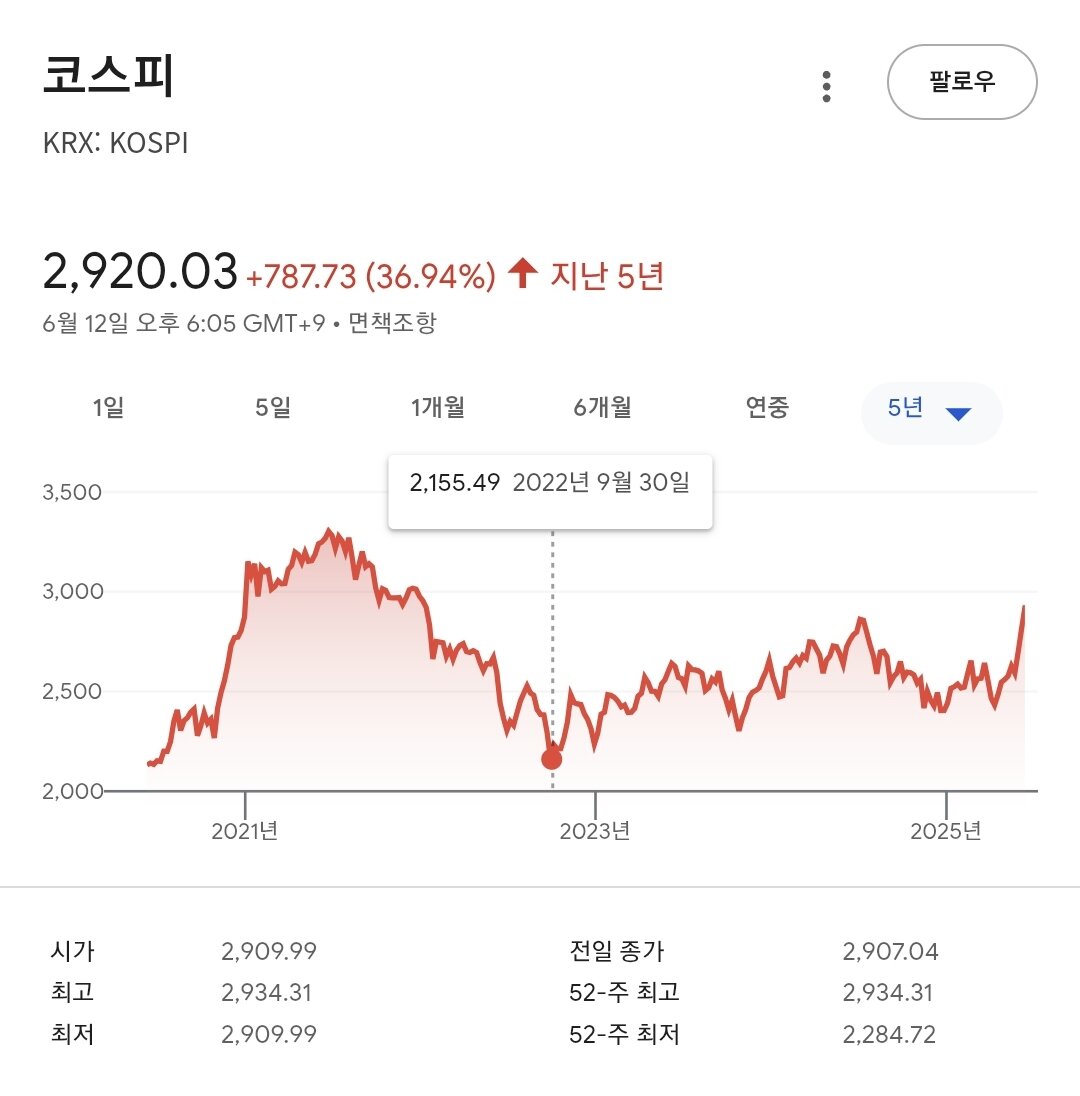Follow KOSPI with the 팔로우 button
Viewport: 1080px width, 1096px height.
962,82
